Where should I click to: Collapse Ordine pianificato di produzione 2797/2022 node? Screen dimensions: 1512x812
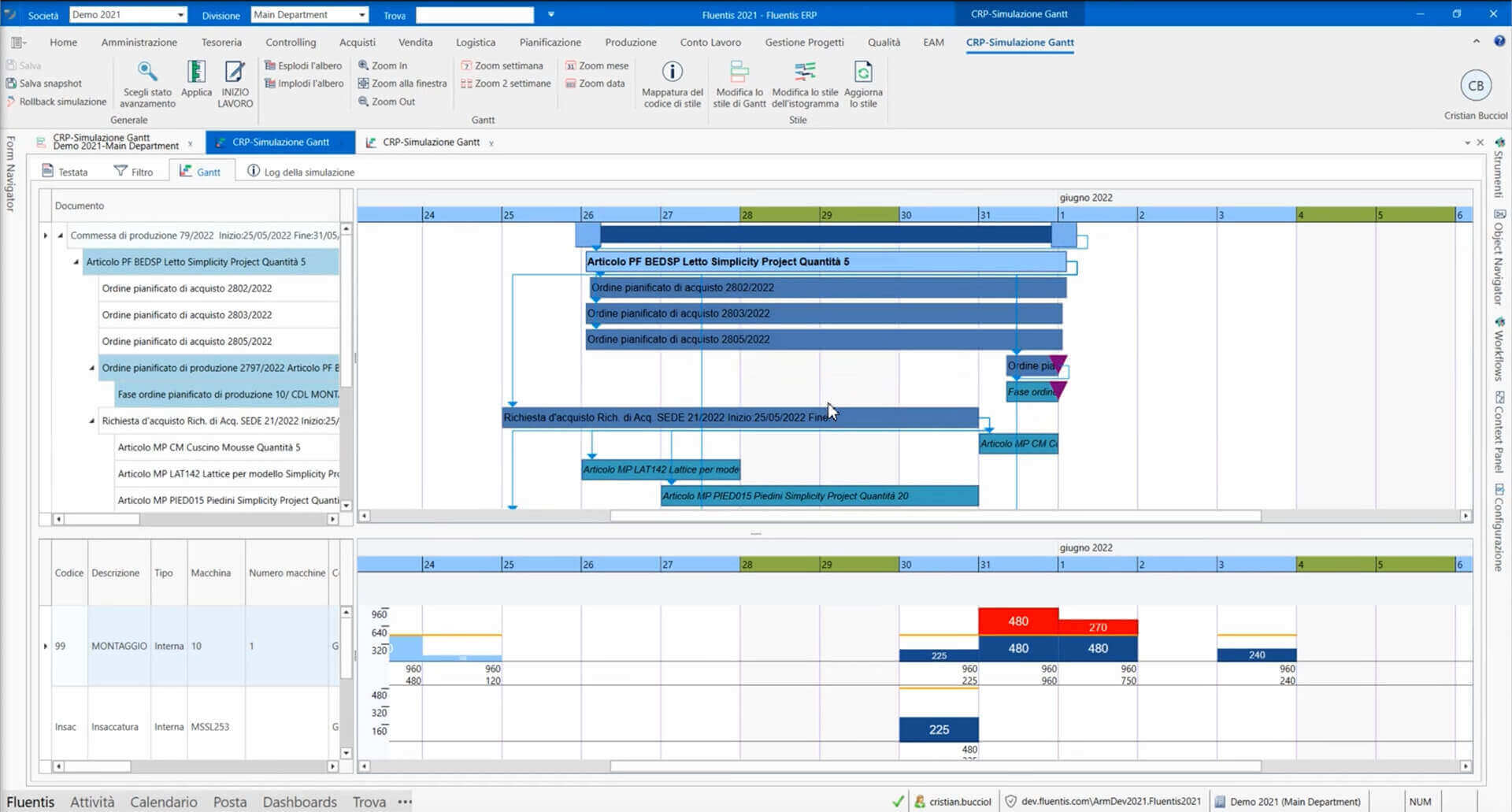92,368
